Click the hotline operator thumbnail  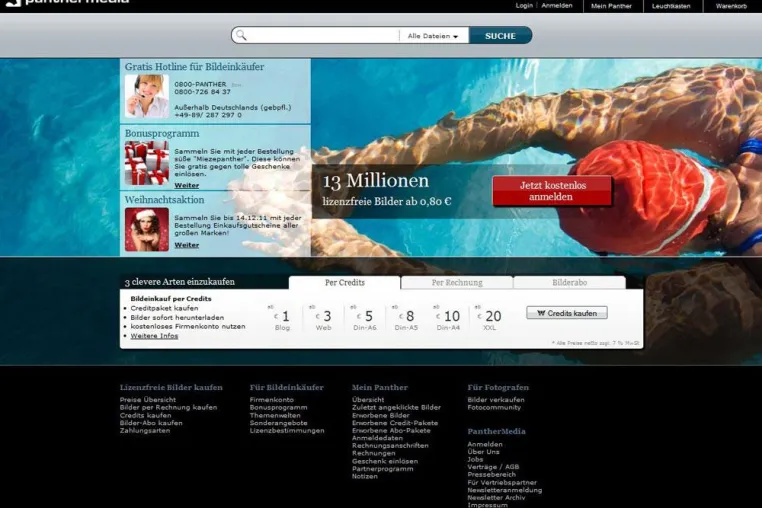pyautogui.click(x=147, y=96)
